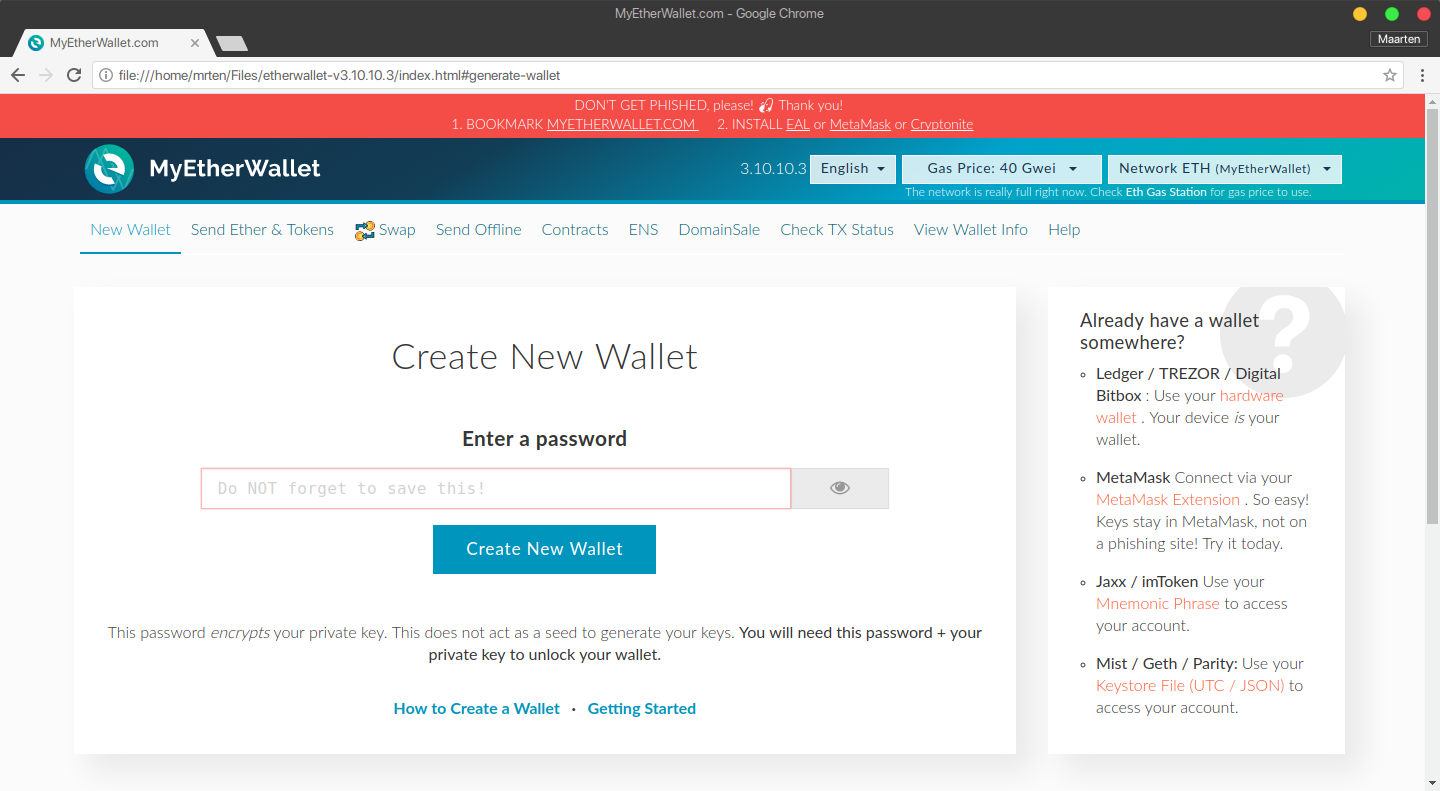Follow the Eth Gas Station link
Viewport: 1440px width, 791px height.
(1165, 192)
